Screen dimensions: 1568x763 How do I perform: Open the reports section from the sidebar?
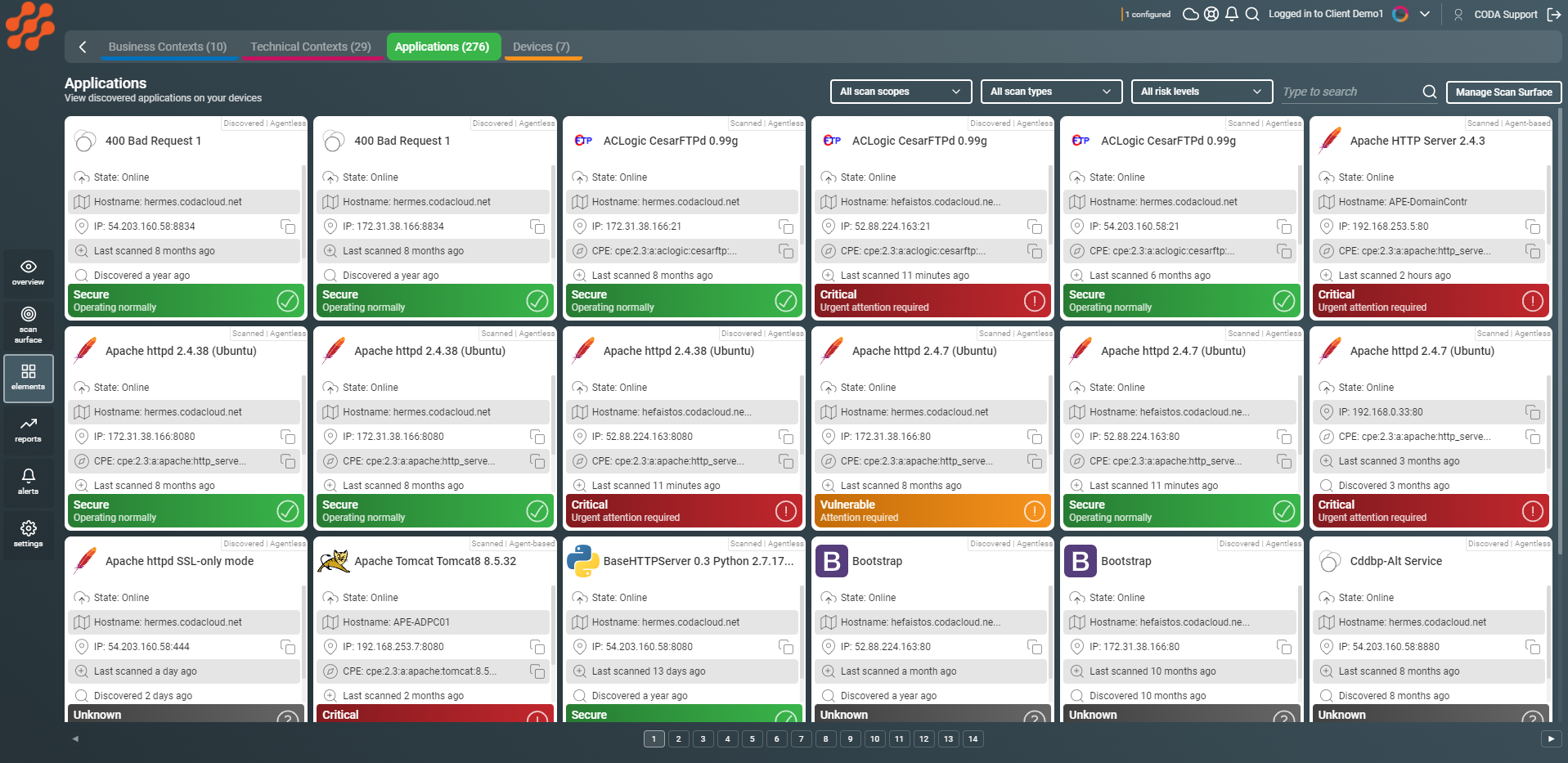28,431
